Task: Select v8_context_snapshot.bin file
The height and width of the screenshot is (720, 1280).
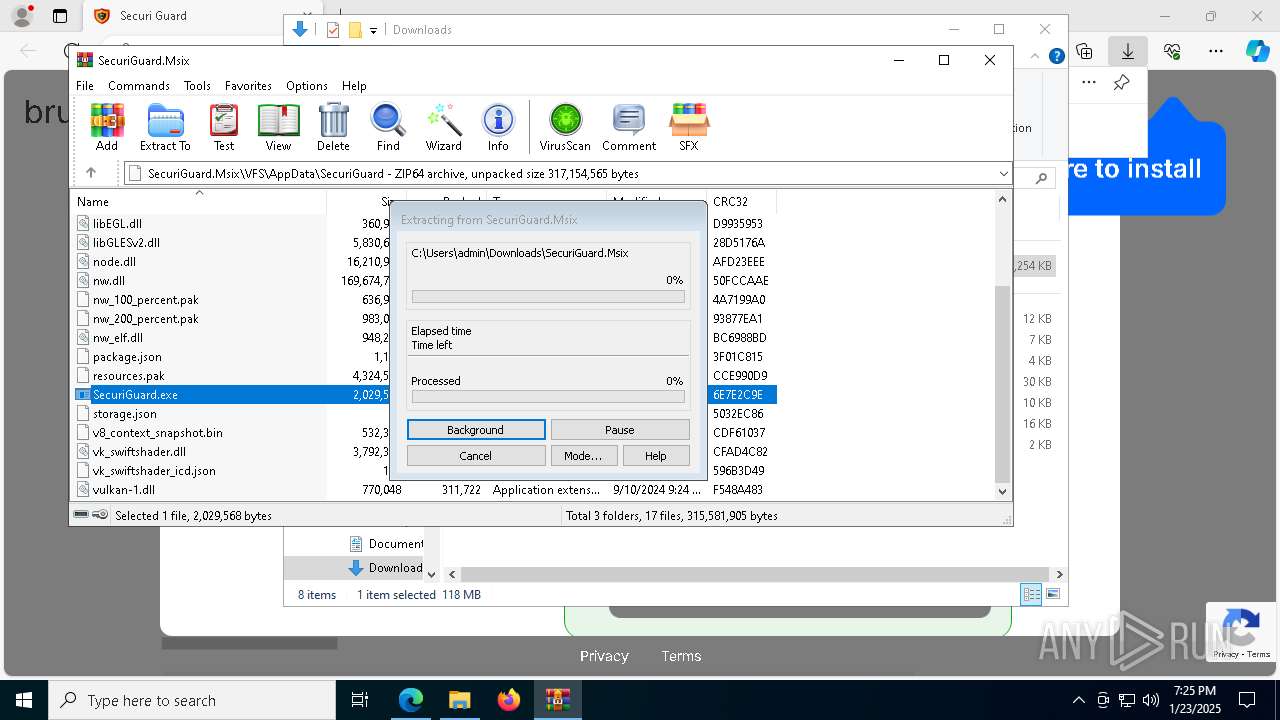Action: coord(157,433)
